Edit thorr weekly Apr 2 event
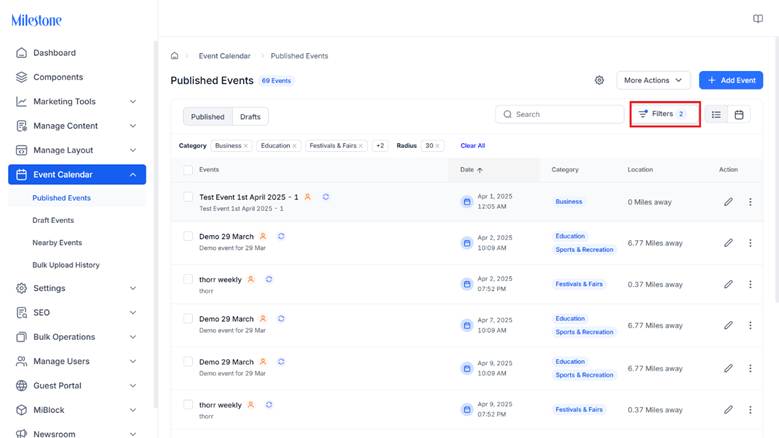This screenshot has width=779, height=438. pyautogui.click(x=728, y=284)
